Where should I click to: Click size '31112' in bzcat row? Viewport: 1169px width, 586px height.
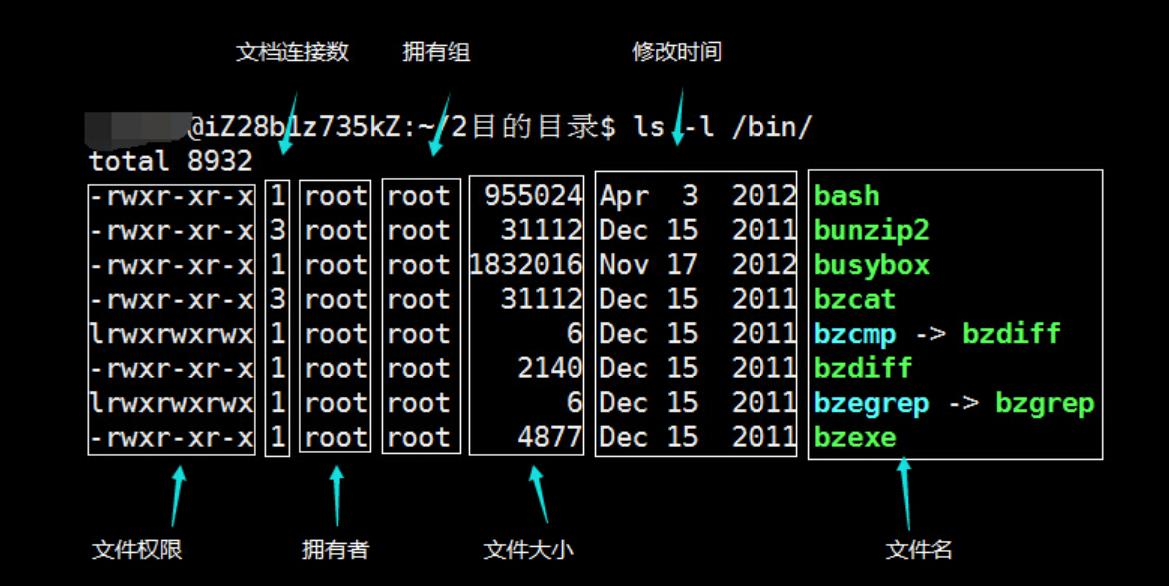click(x=541, y=299)
